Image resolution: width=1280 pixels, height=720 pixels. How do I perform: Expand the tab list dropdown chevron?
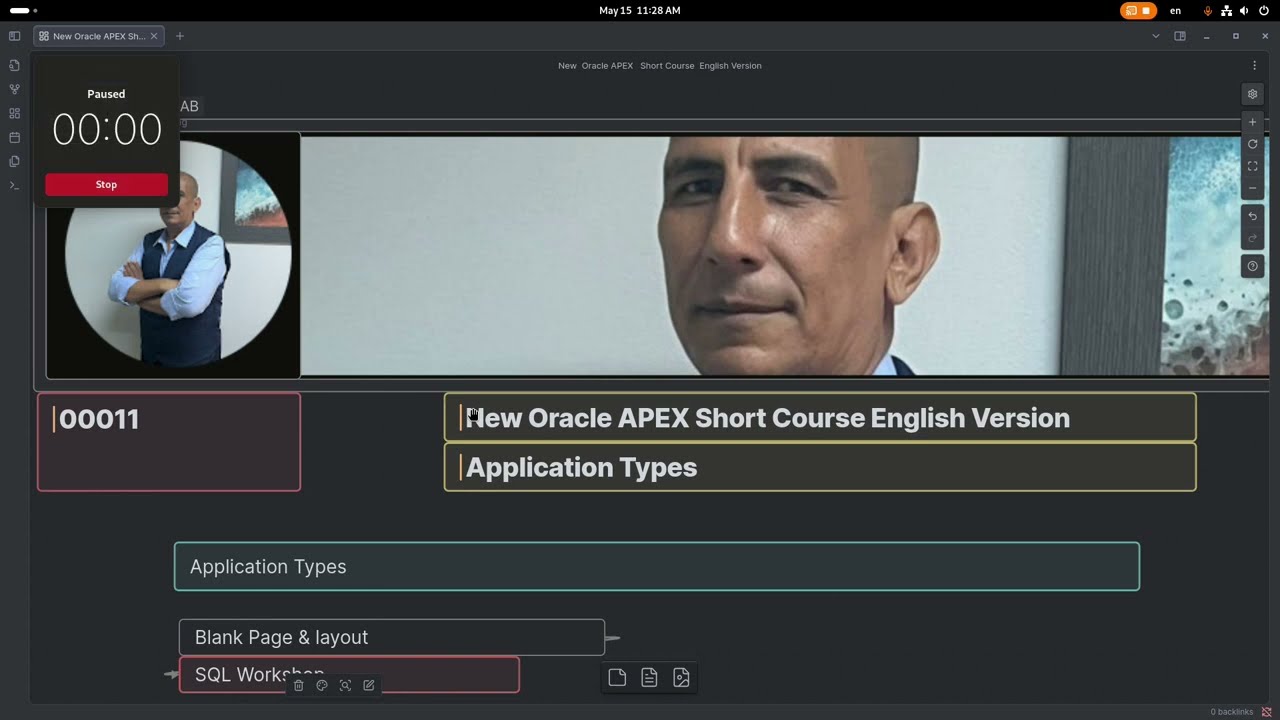(x=1156, y=36)
